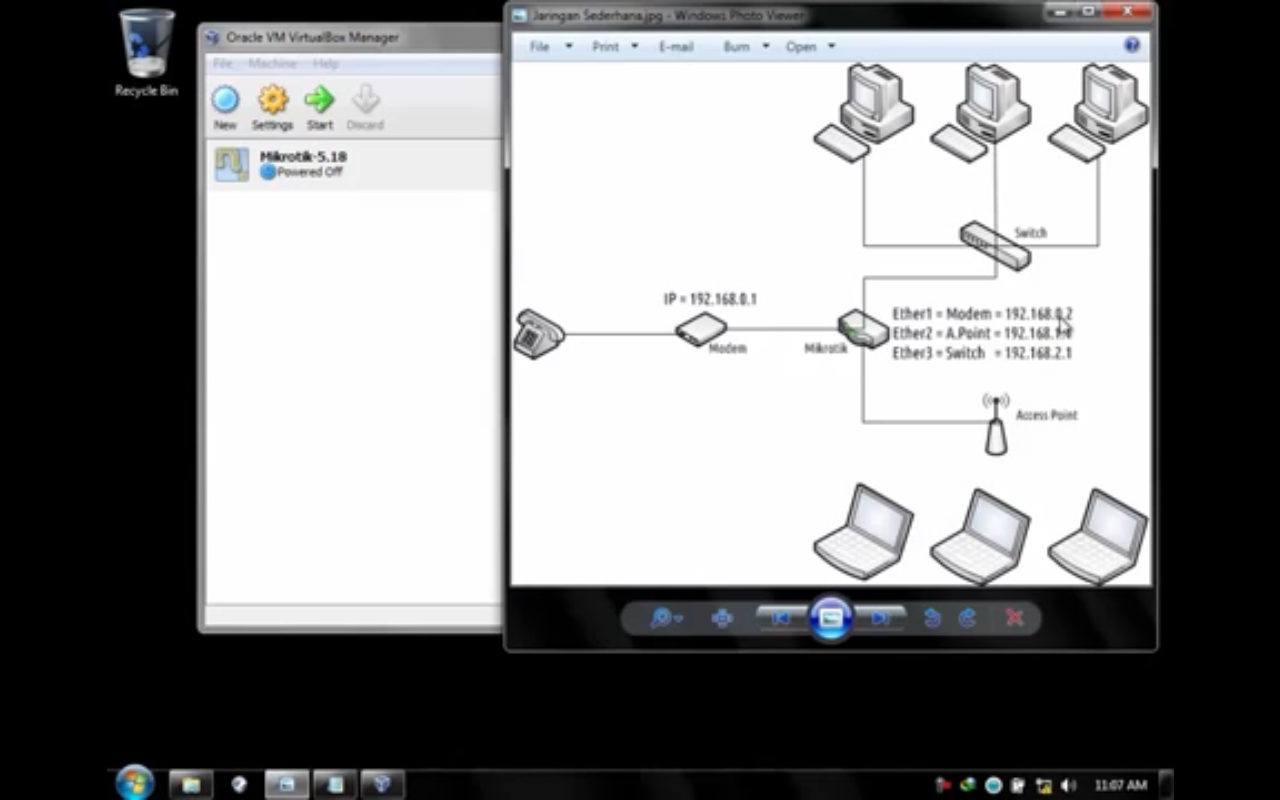Play slide show with center button

pos(831,618)
